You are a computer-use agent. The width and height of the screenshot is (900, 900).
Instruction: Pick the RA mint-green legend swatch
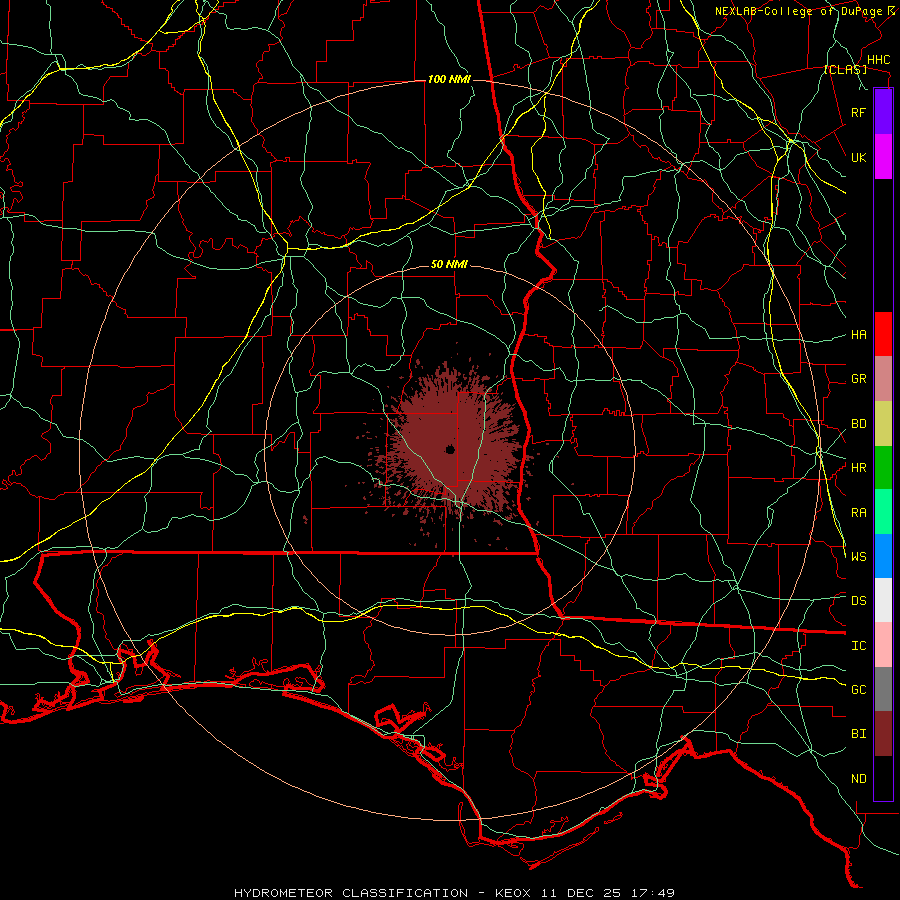883,511
